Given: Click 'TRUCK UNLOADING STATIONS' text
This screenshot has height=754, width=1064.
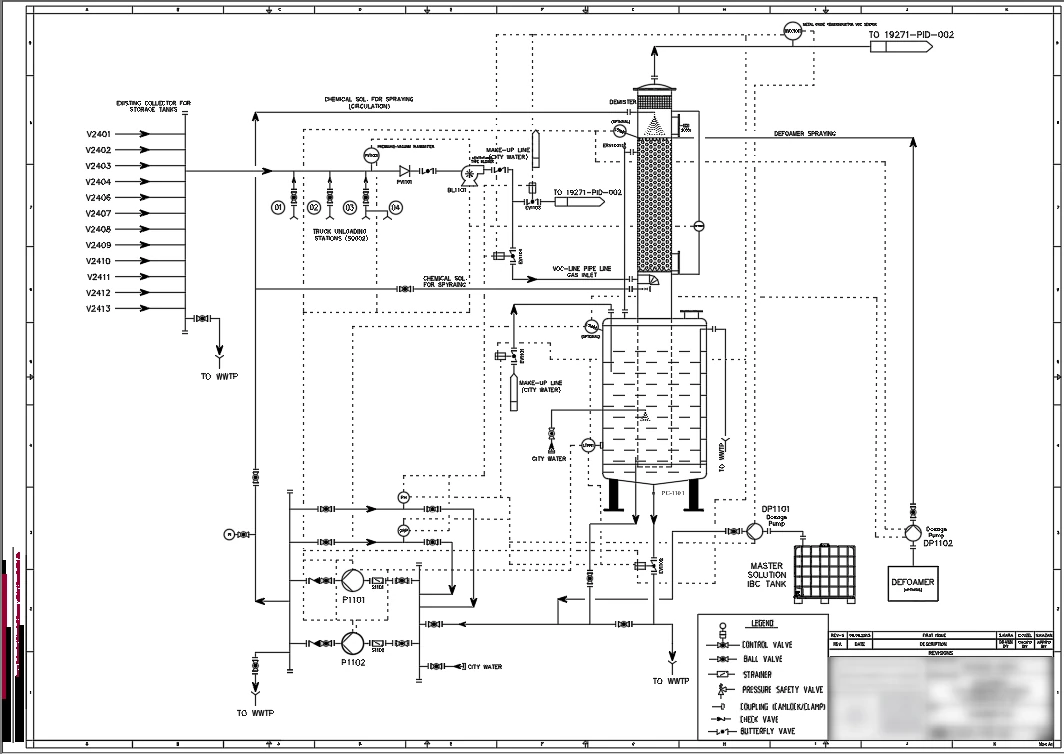Looking at the screenshot, I should (340, 235).
